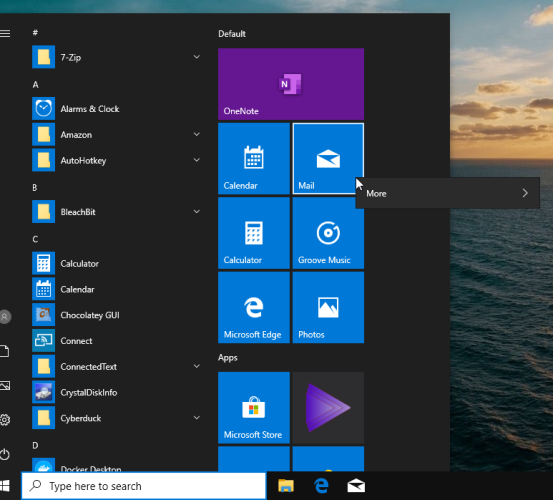Open Alarms & Clock from app list
The width and height of the screenshot is (553, 500).
point(116,109)
